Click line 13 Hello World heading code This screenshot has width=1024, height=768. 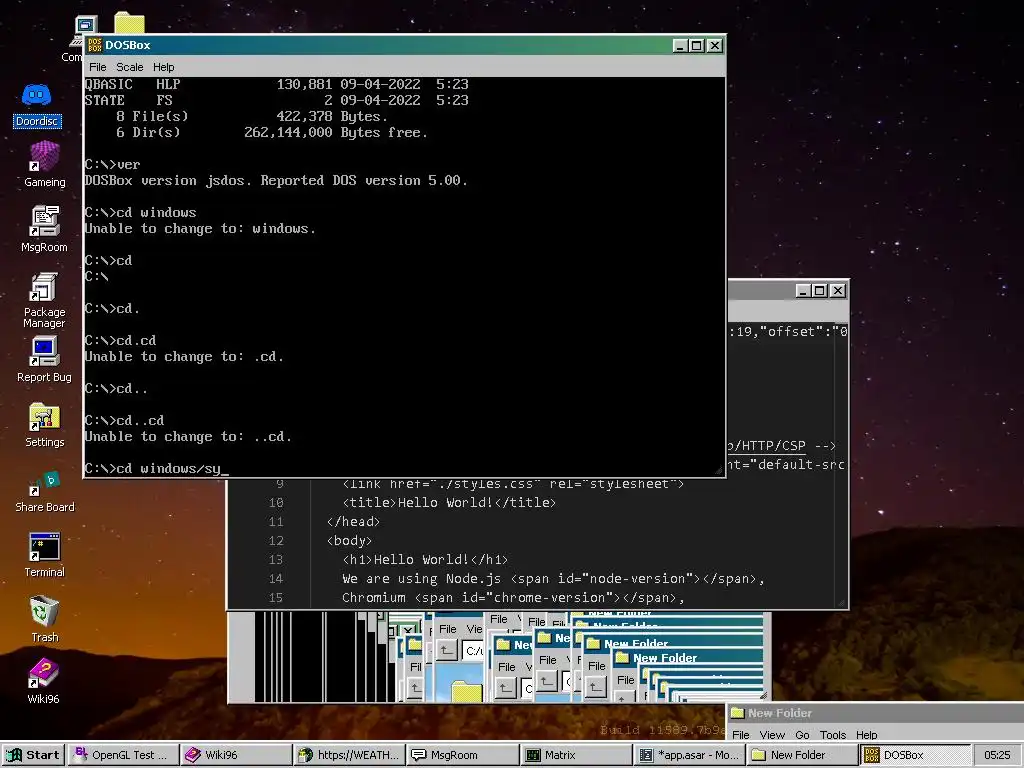[425, 560]
